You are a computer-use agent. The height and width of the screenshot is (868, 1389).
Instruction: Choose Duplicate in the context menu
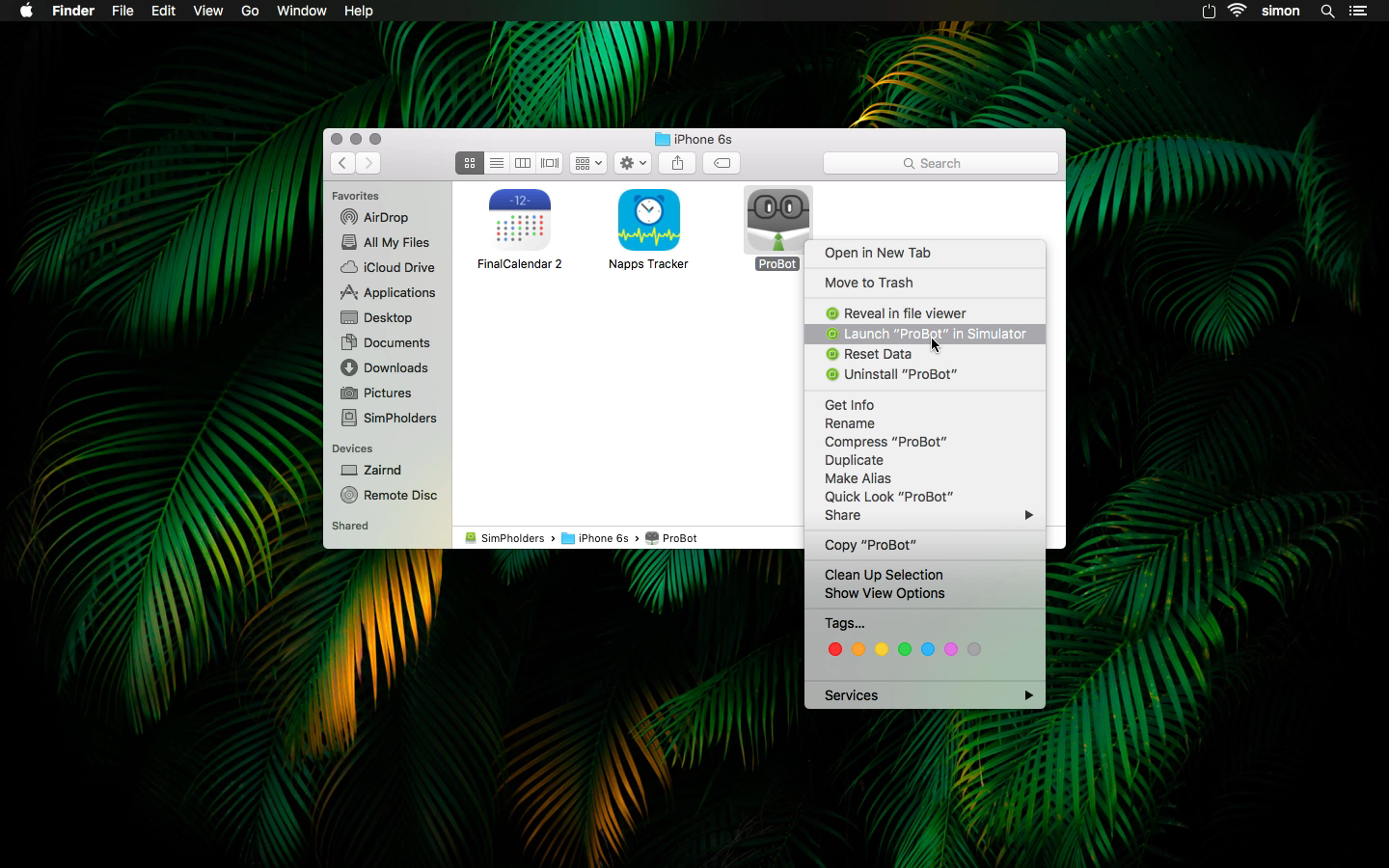point(925,460)
